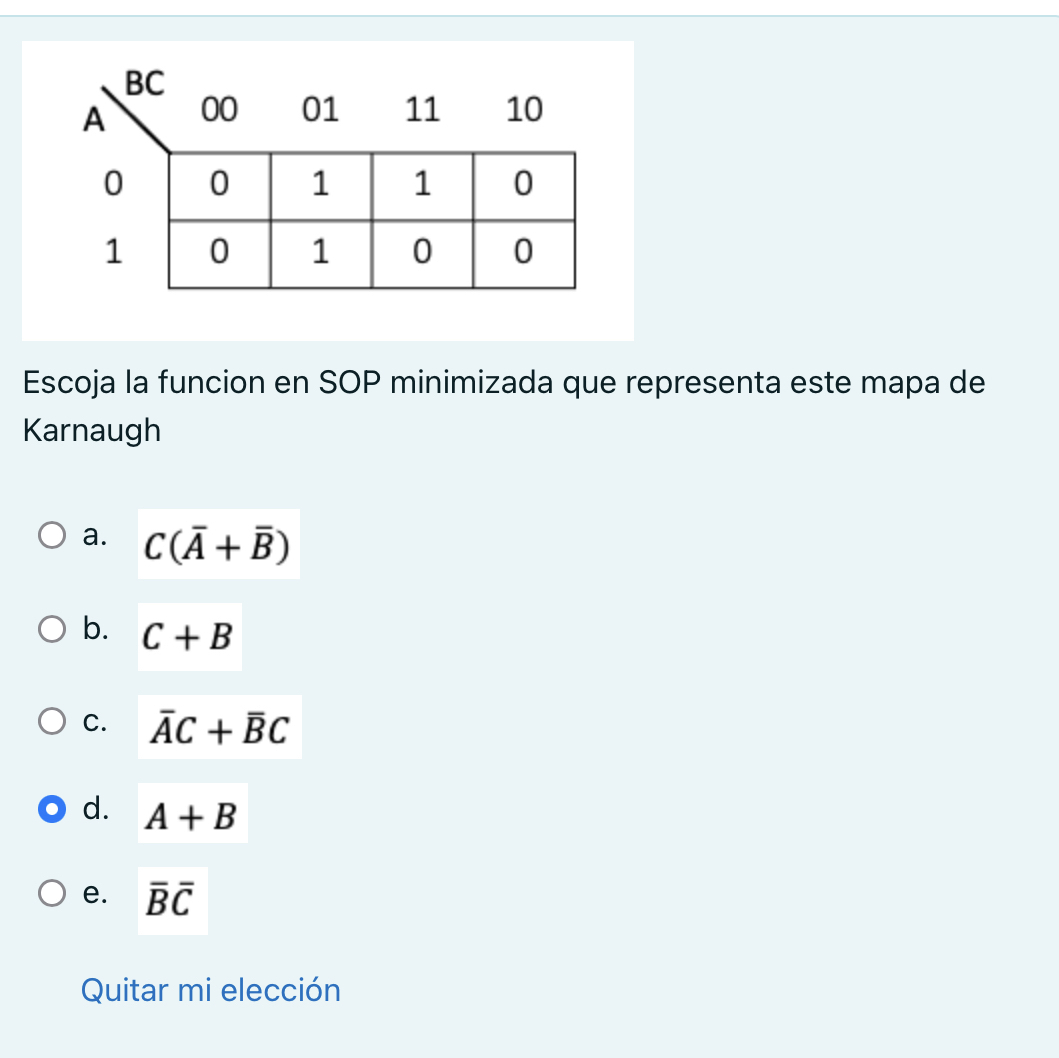
Task: Click row label 1 on the Karnaugh map
Action: click(x=113, y=250)
